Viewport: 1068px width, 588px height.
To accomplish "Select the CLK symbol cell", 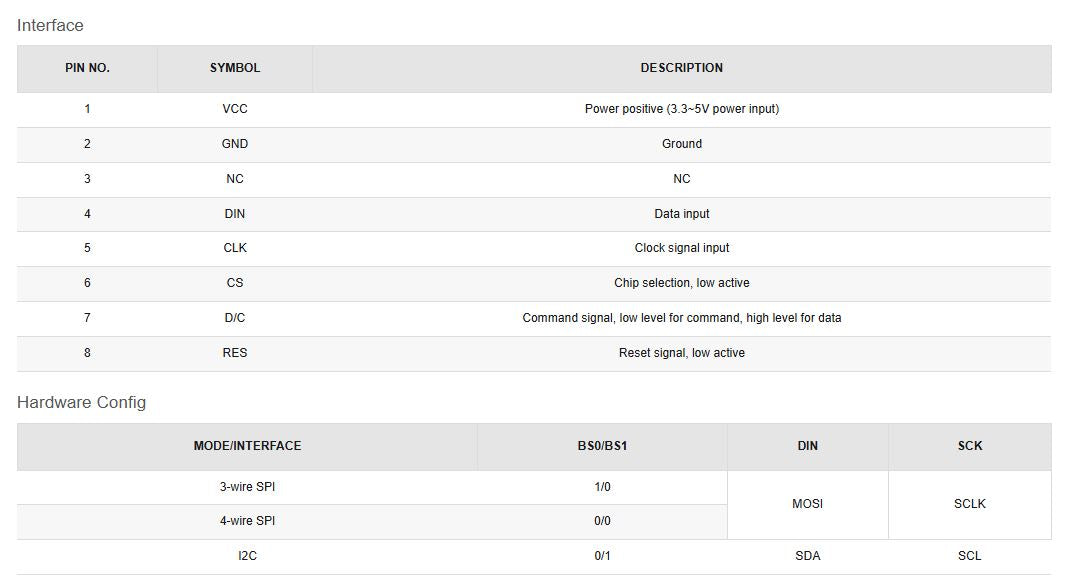I will coord(235,248).
